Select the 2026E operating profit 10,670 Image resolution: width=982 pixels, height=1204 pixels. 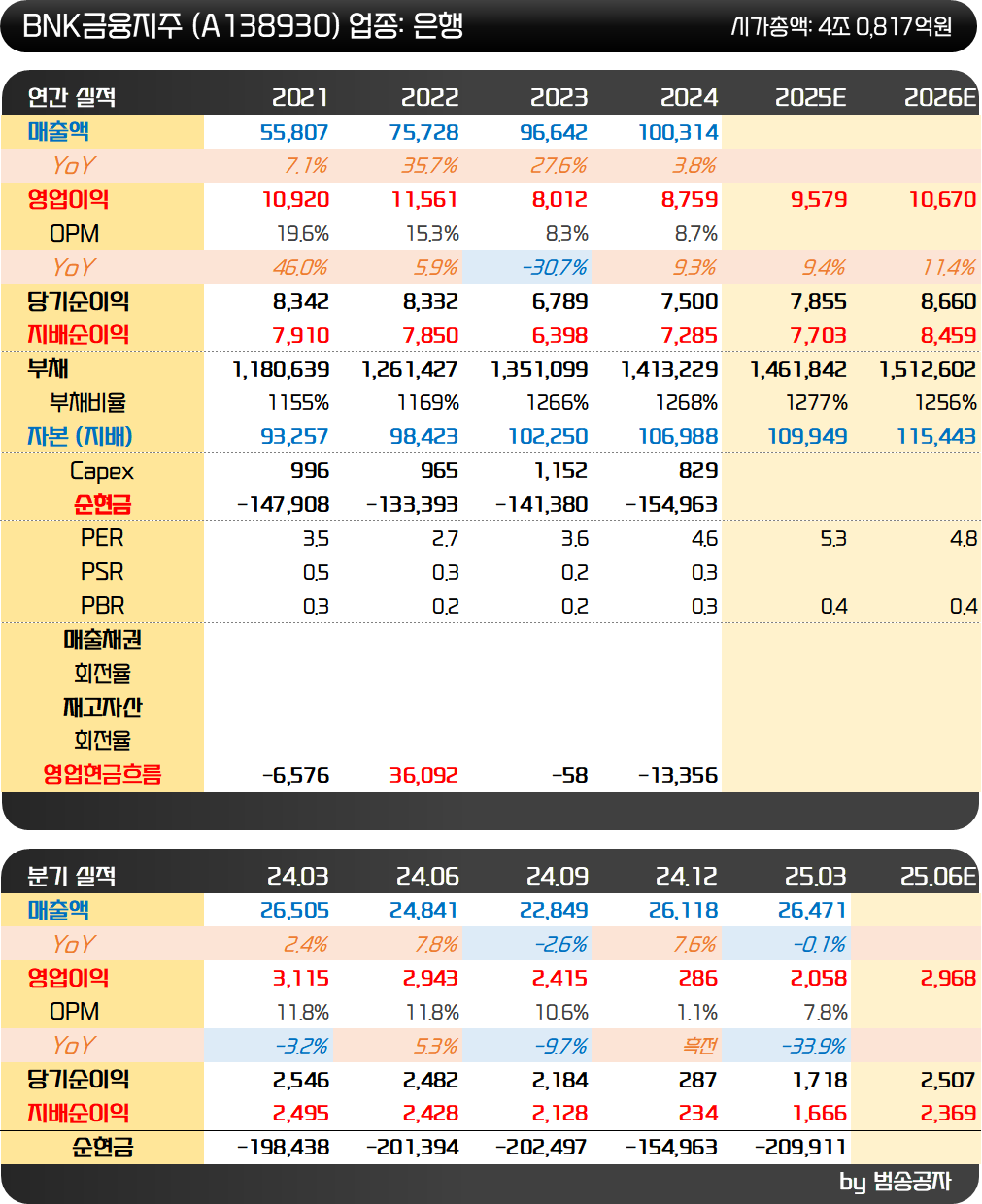pyautogui.click(x=942, y=200)
